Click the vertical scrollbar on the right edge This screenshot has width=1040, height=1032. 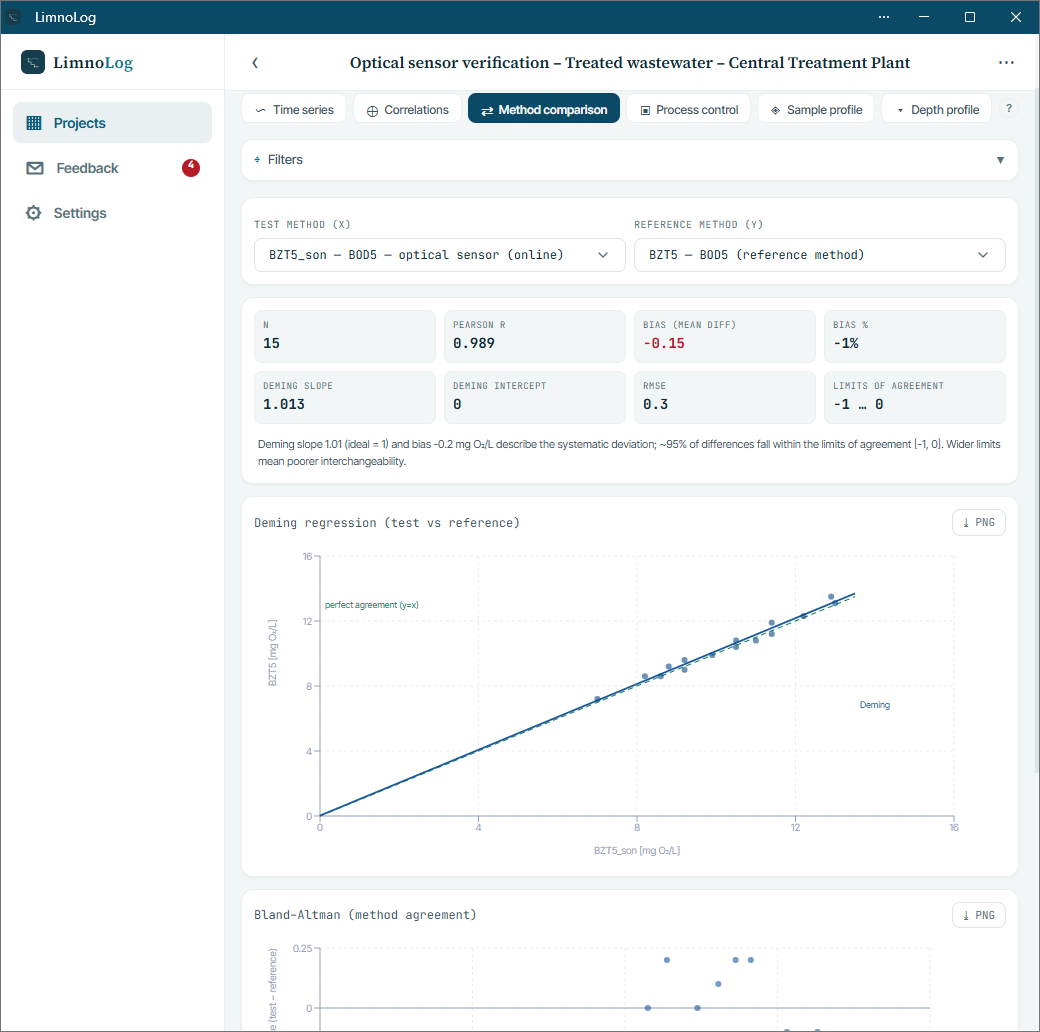[1037, 431]
